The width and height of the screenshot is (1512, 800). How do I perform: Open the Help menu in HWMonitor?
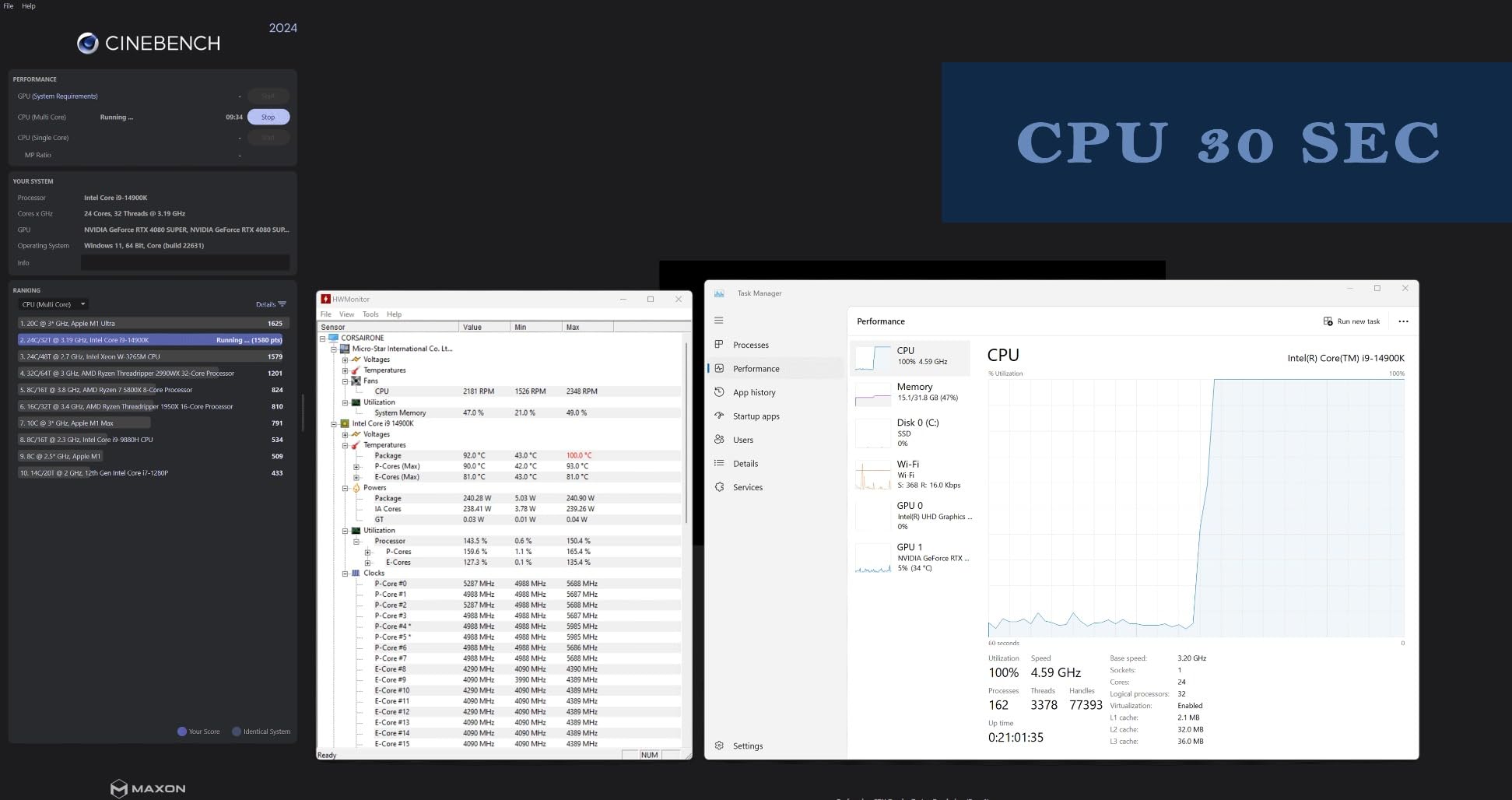pos(395,314)
